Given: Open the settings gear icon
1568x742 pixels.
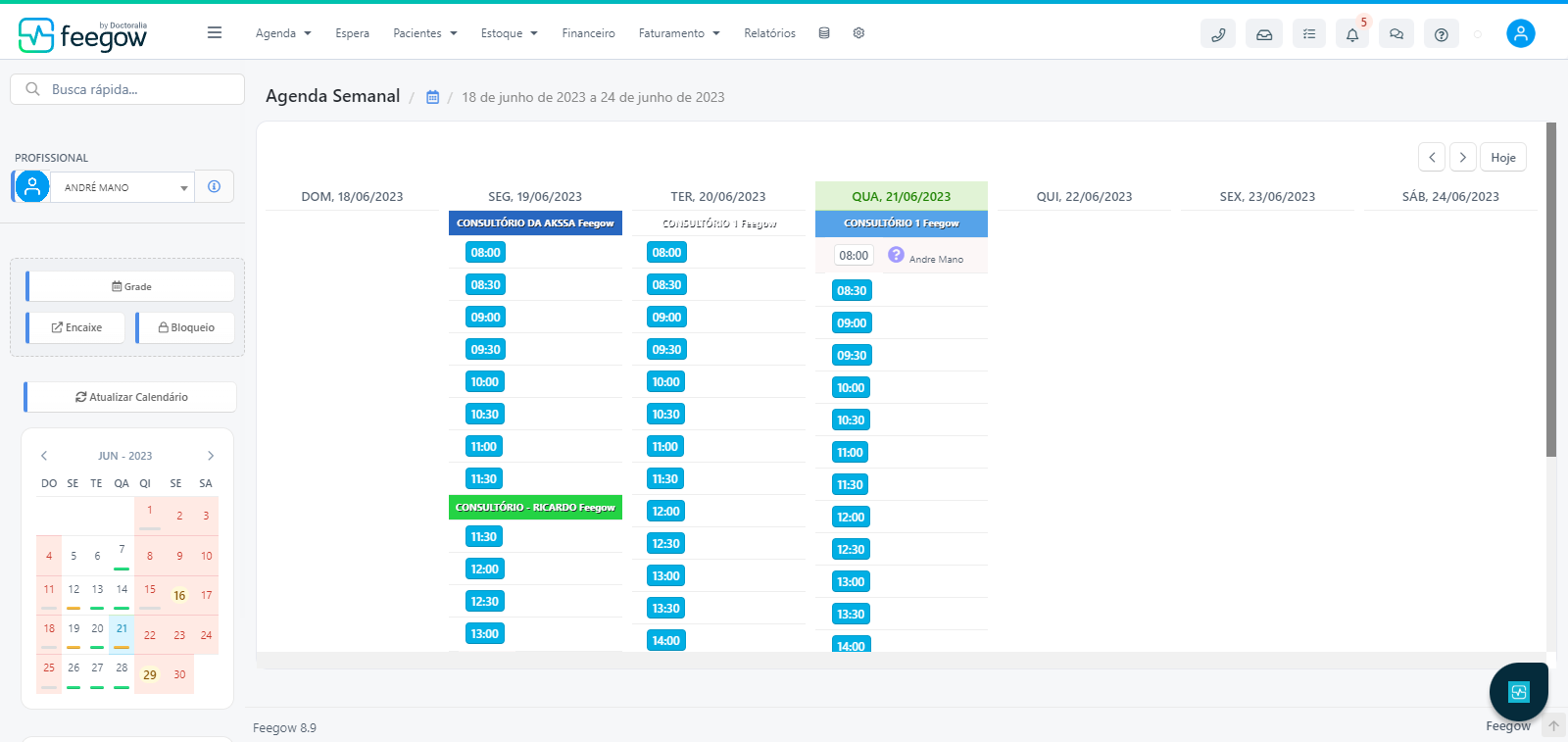Looking at the screenshot, I should pyautogui.click(x=858, y=33).
